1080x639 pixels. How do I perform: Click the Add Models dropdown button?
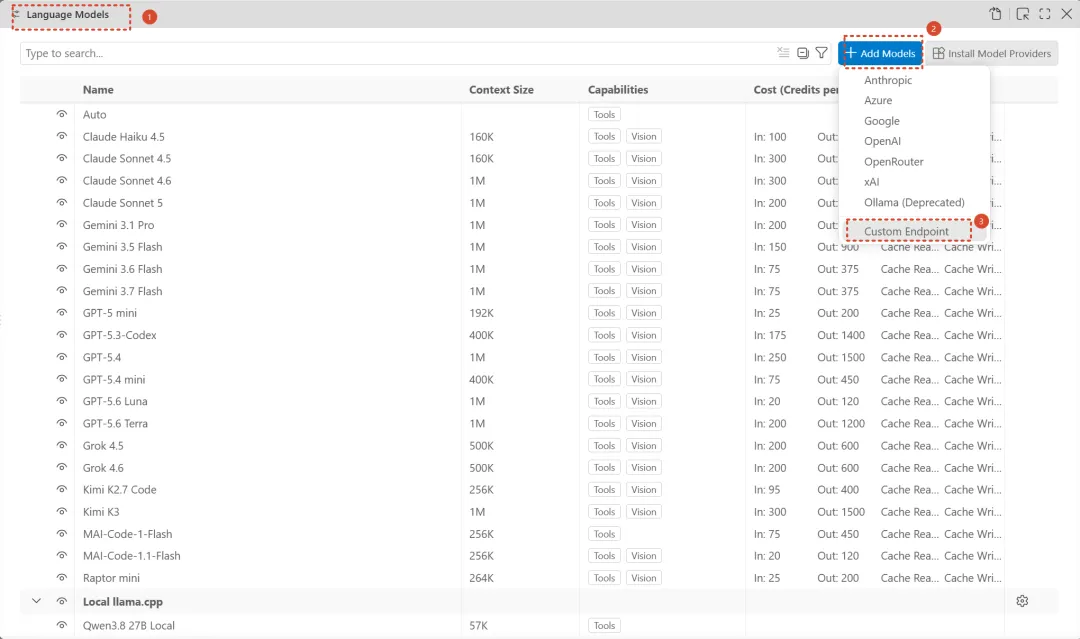click(881, 53)
